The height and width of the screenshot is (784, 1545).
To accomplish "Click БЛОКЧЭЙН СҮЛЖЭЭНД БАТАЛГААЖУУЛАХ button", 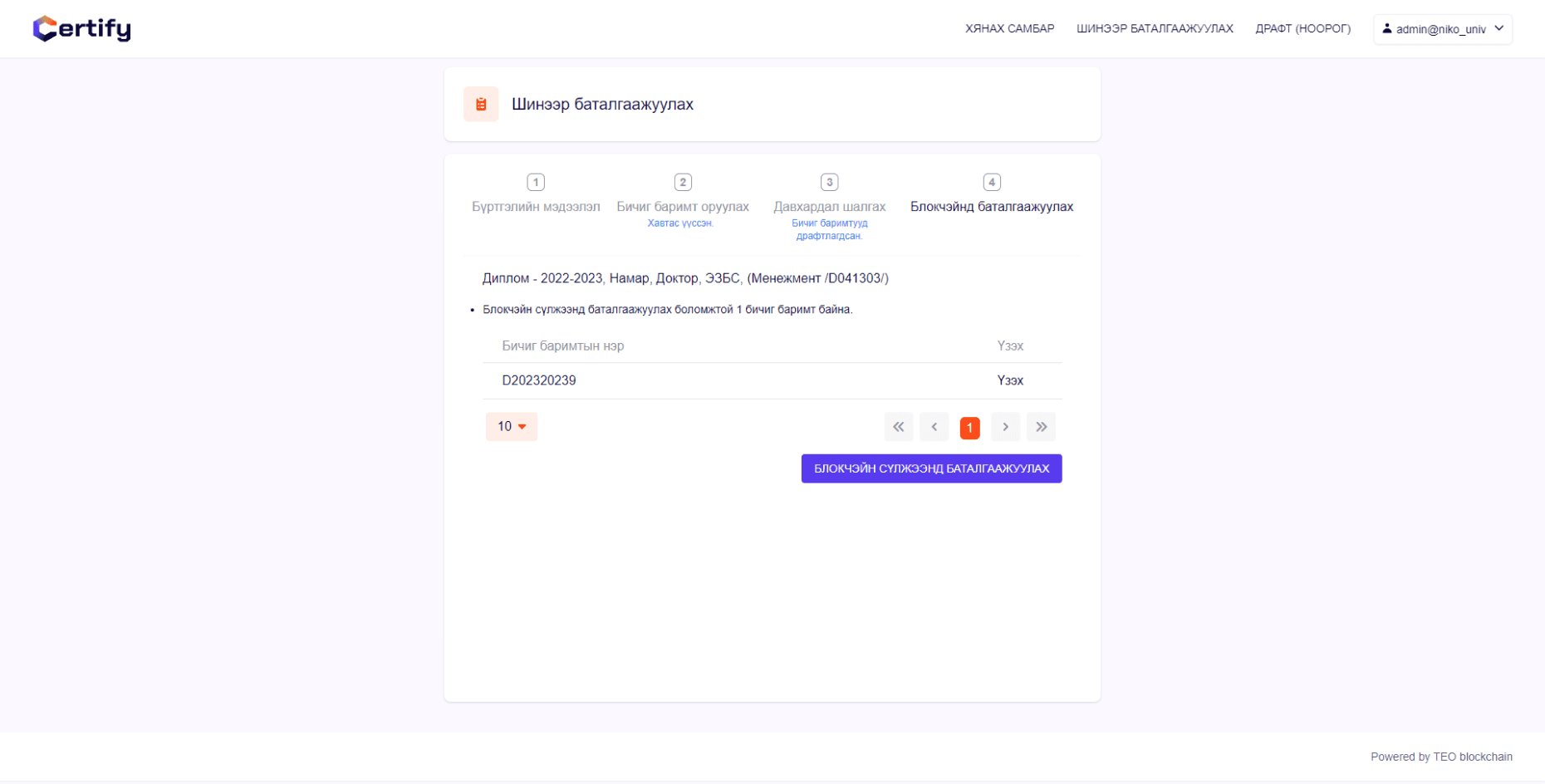I will 931,468.
